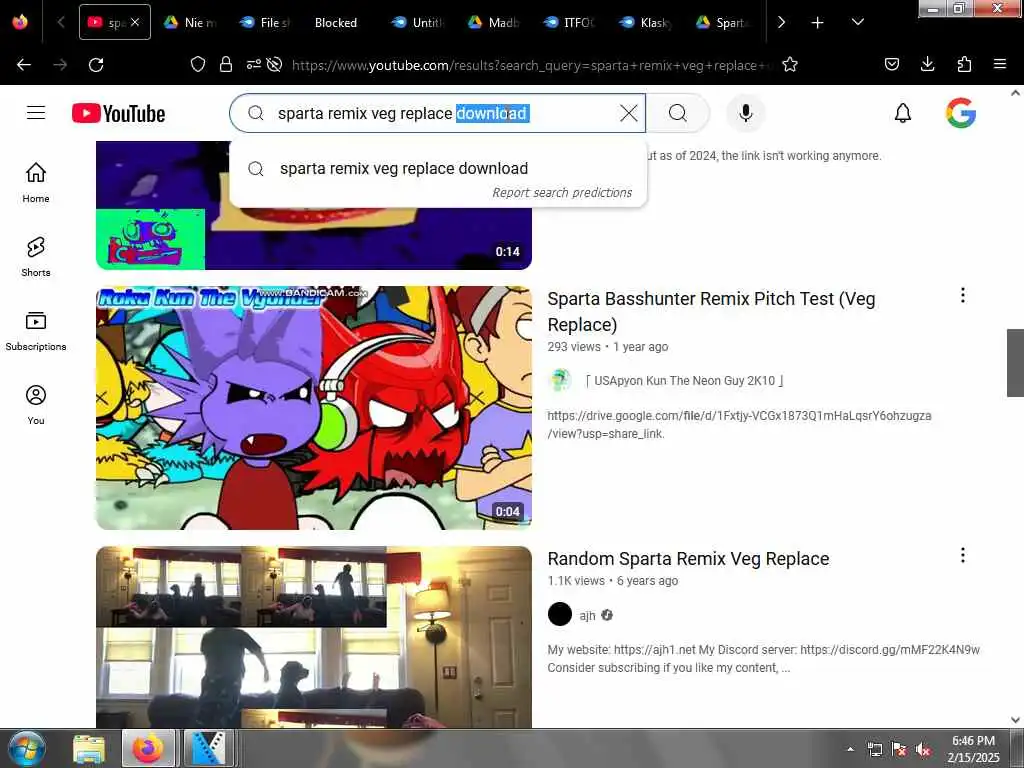Open File Explorer from the taskbar

(x=89, y=748)
